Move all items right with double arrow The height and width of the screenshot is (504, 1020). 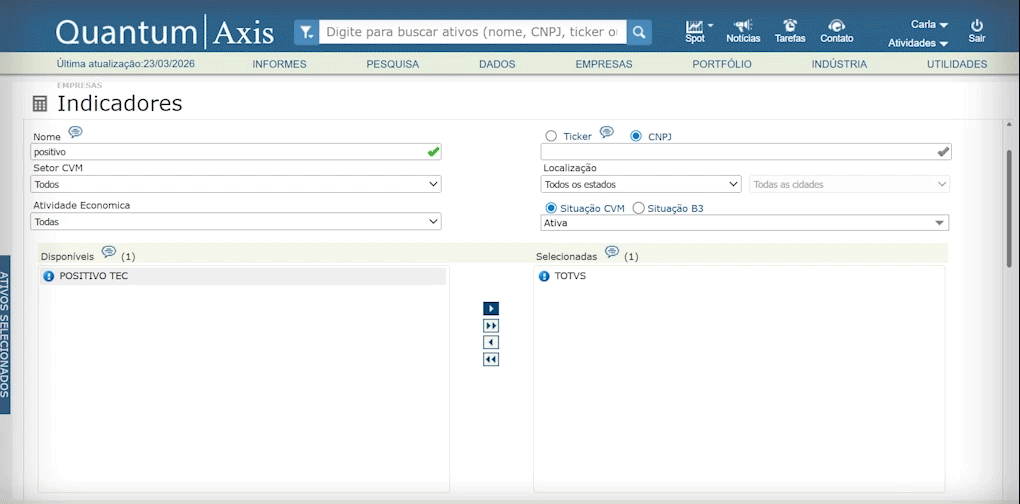pos(491,326)
